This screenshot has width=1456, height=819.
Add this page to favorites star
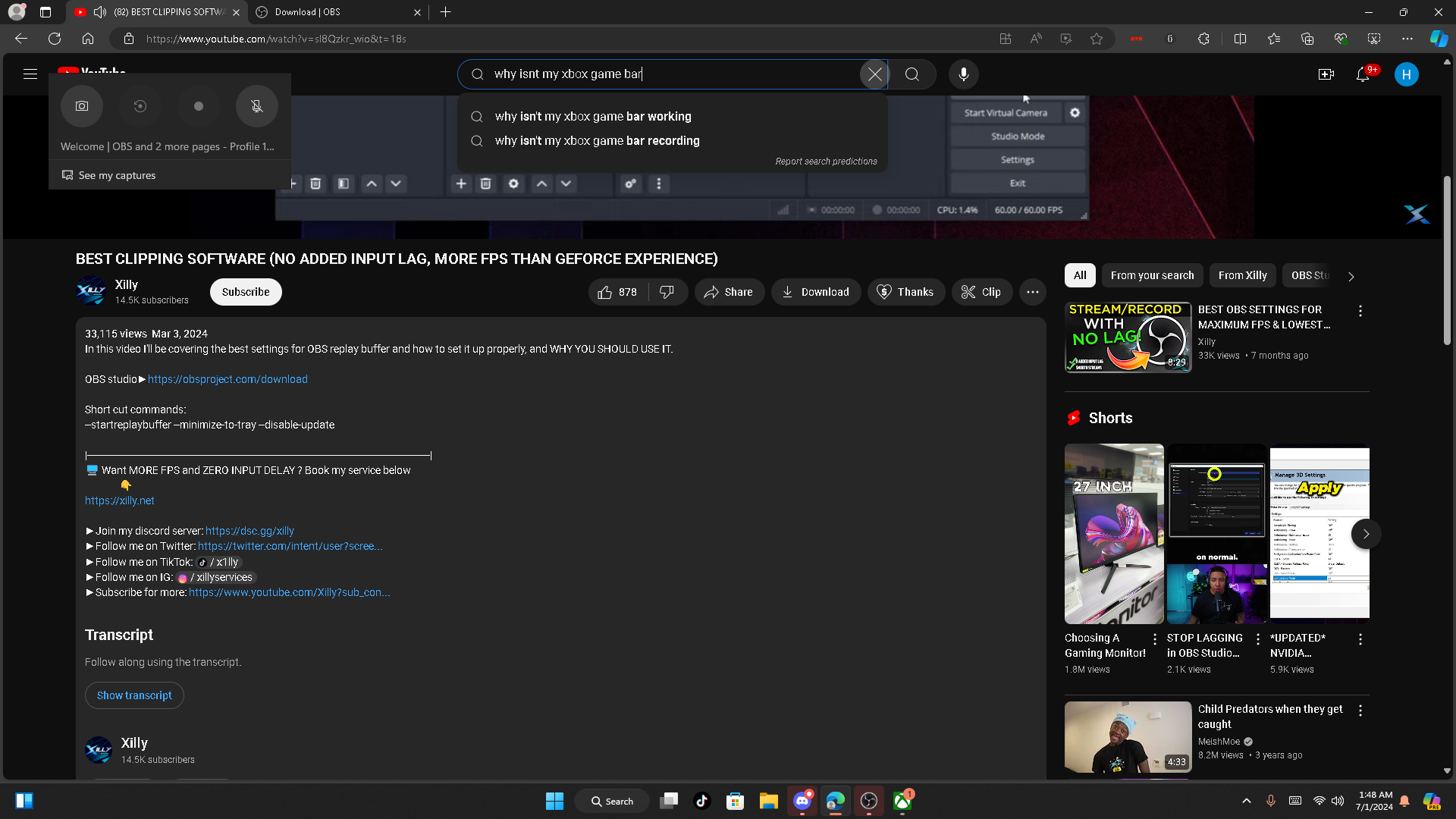point(1097,39)
